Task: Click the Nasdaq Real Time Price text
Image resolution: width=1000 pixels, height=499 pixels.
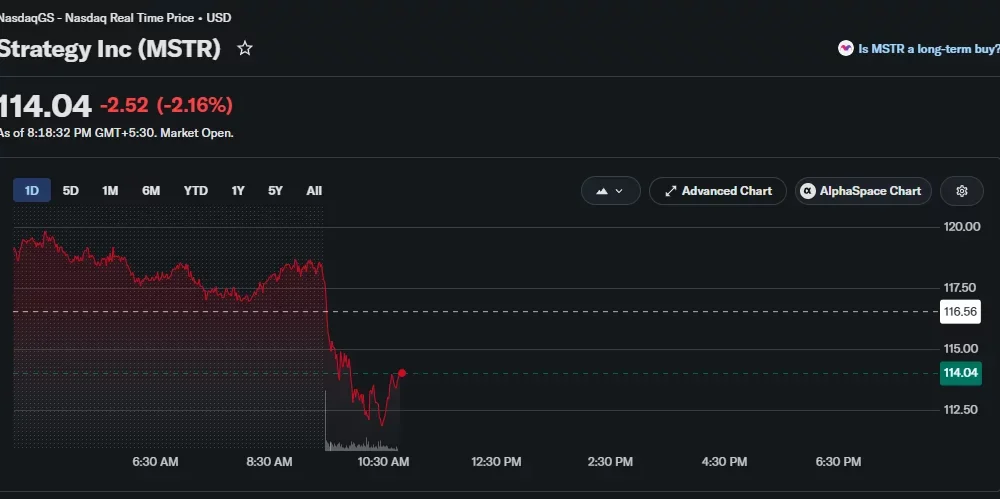Action: [x=129, y=18]
